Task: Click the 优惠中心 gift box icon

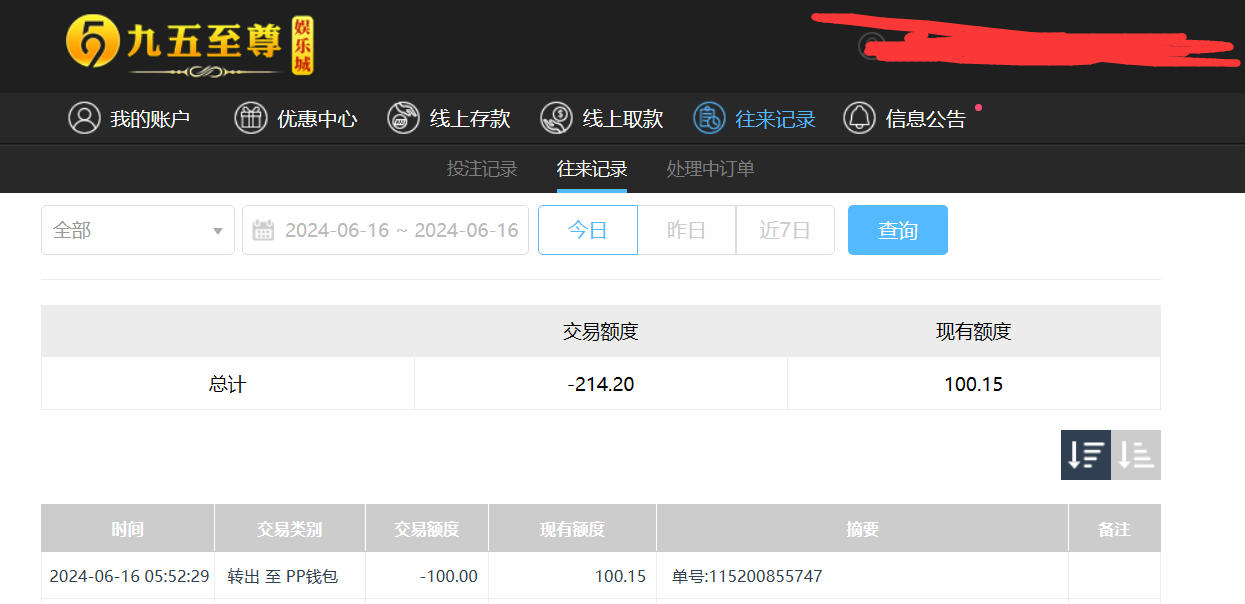Action: (250, 118)
